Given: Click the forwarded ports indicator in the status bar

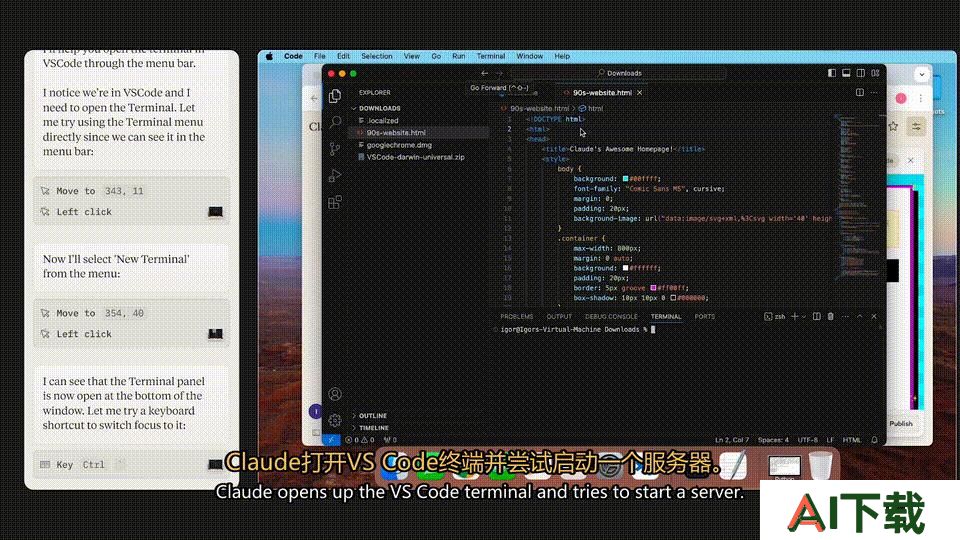Looking at the screenshot, I should pyautogui.click(x=390, y=440).
